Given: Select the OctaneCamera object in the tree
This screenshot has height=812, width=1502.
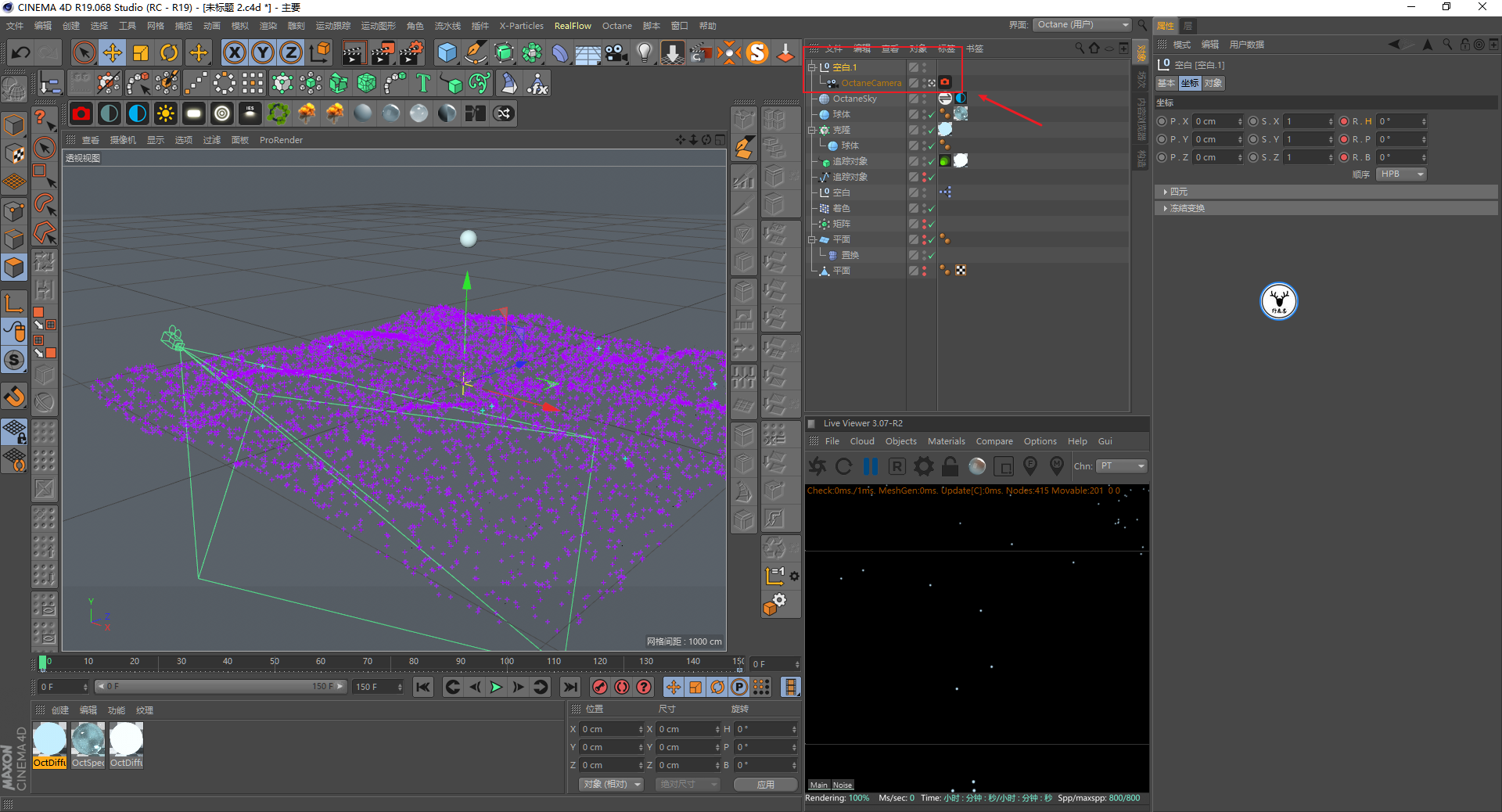Looking at the screenshot, I should tap(871, 83).
